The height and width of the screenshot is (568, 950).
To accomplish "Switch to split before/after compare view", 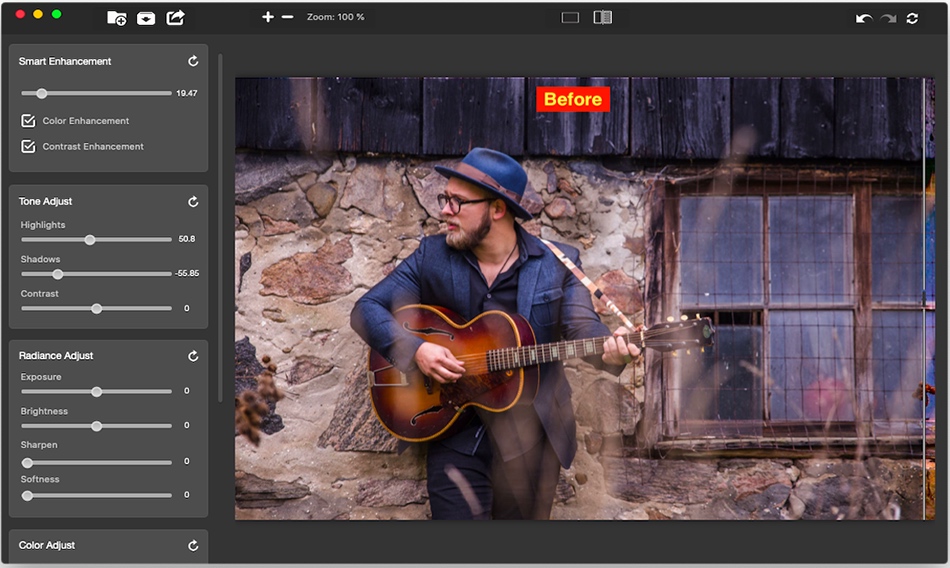I will click(603, 17).
